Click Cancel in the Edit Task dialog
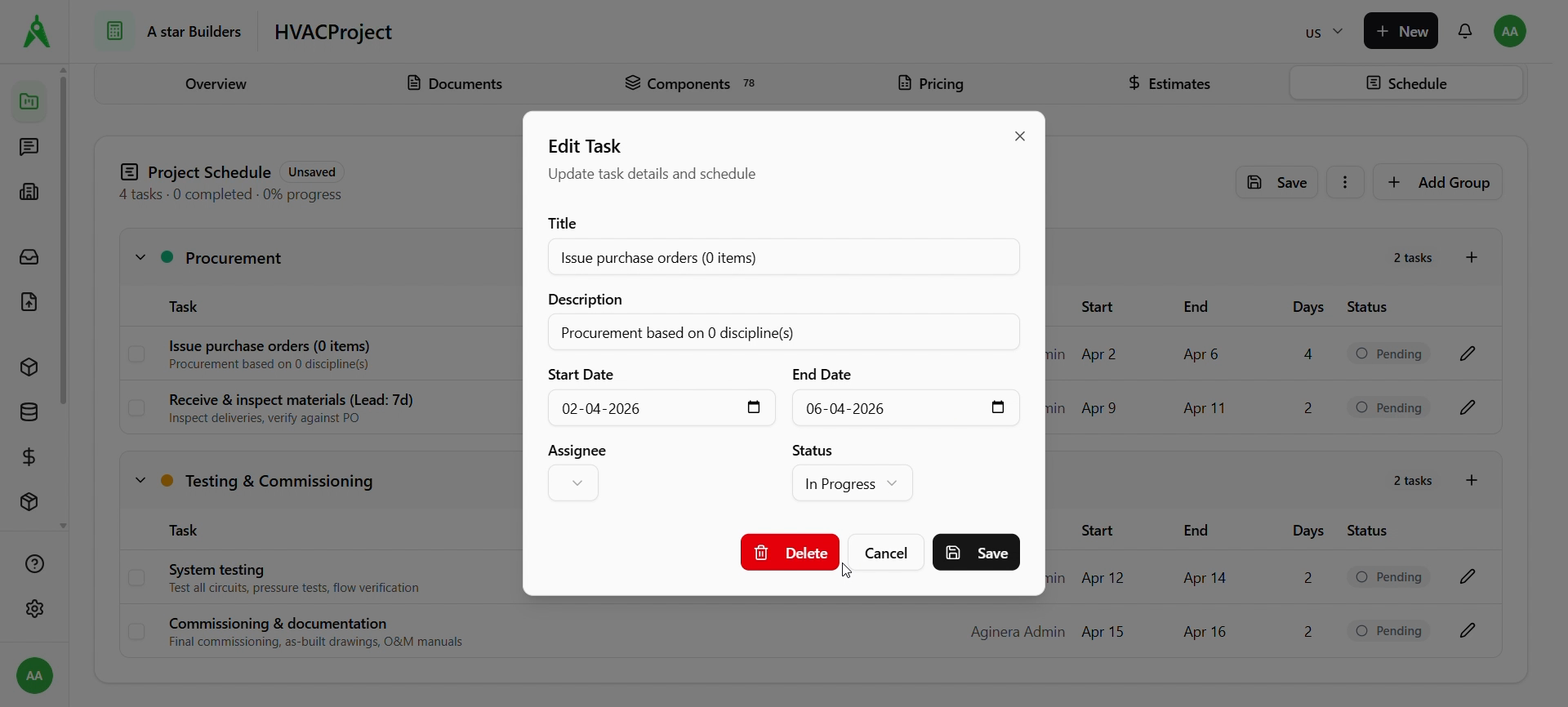1568x707 pixels. [x=886, y=553]
